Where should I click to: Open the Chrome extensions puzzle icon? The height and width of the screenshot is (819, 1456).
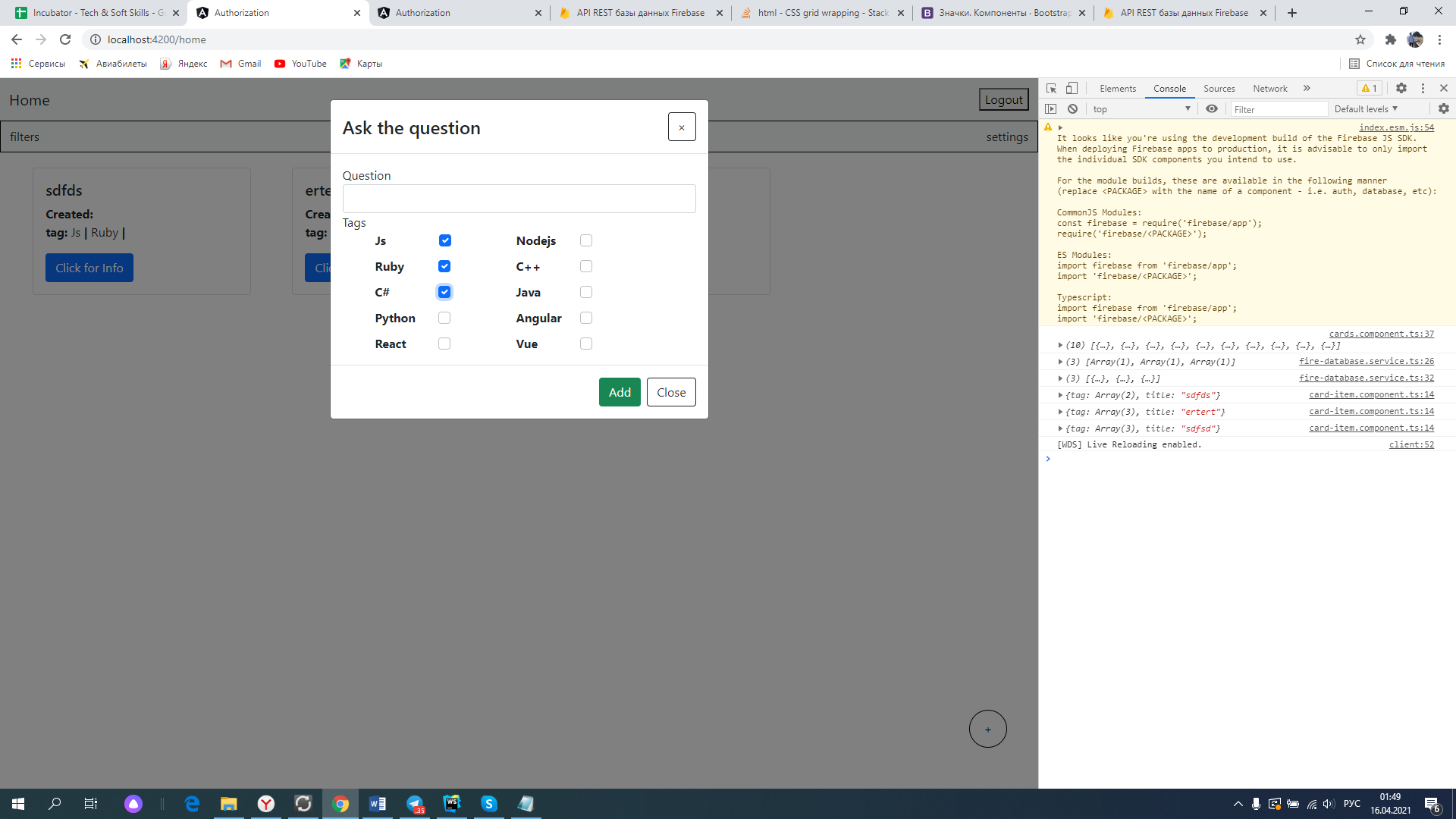1390,39
